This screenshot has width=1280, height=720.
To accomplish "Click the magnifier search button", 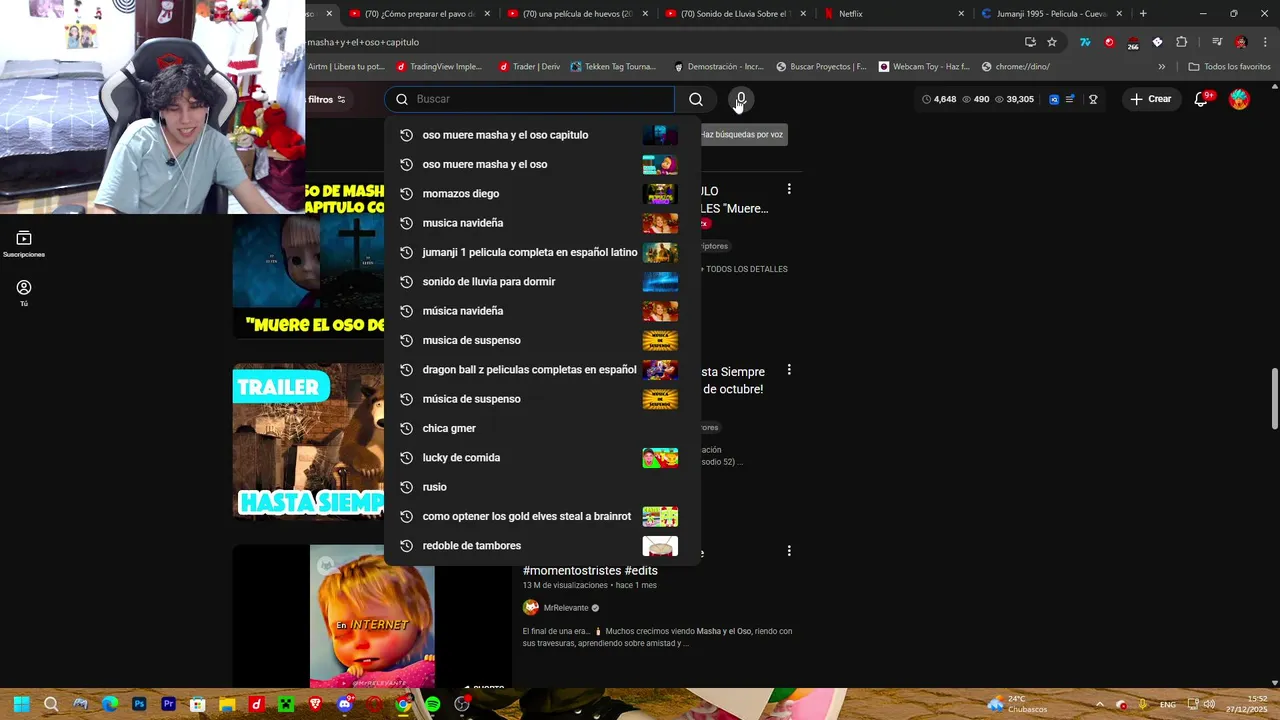I will tap(696, 99).
